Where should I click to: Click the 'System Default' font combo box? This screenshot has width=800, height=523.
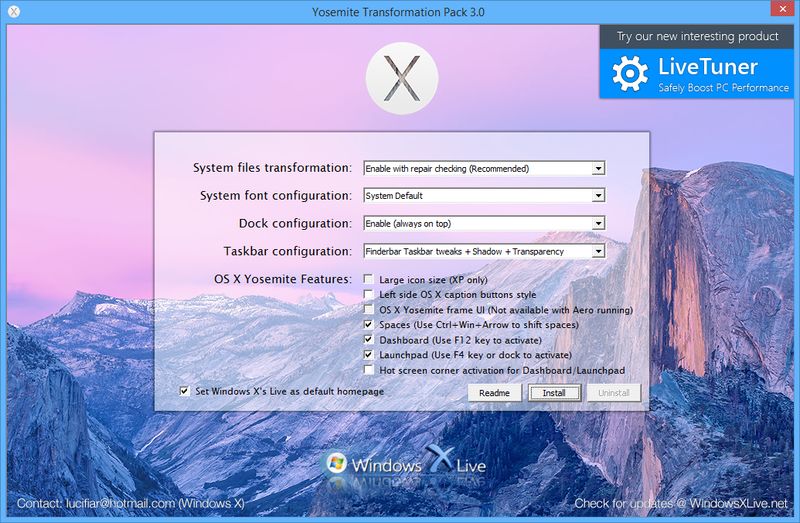coord(484,195)
